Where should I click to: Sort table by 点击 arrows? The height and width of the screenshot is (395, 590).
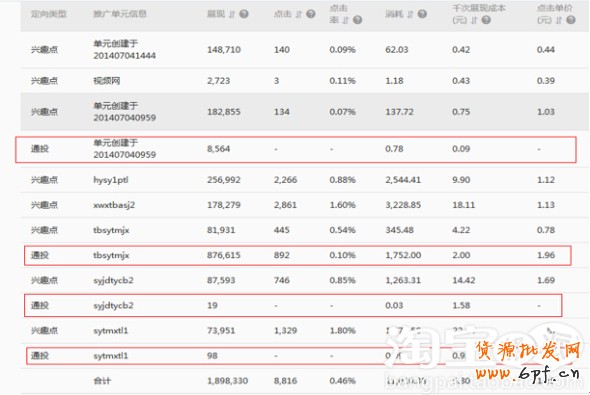pos(298,14)
